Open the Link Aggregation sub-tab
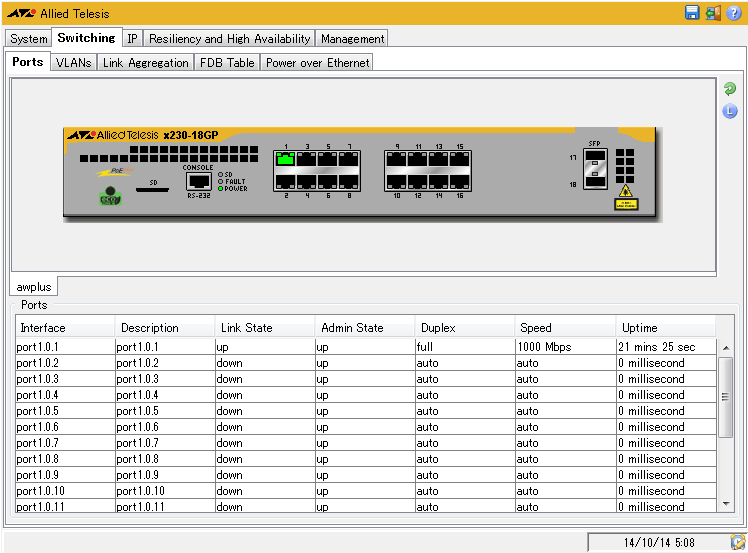 (145, 63)
